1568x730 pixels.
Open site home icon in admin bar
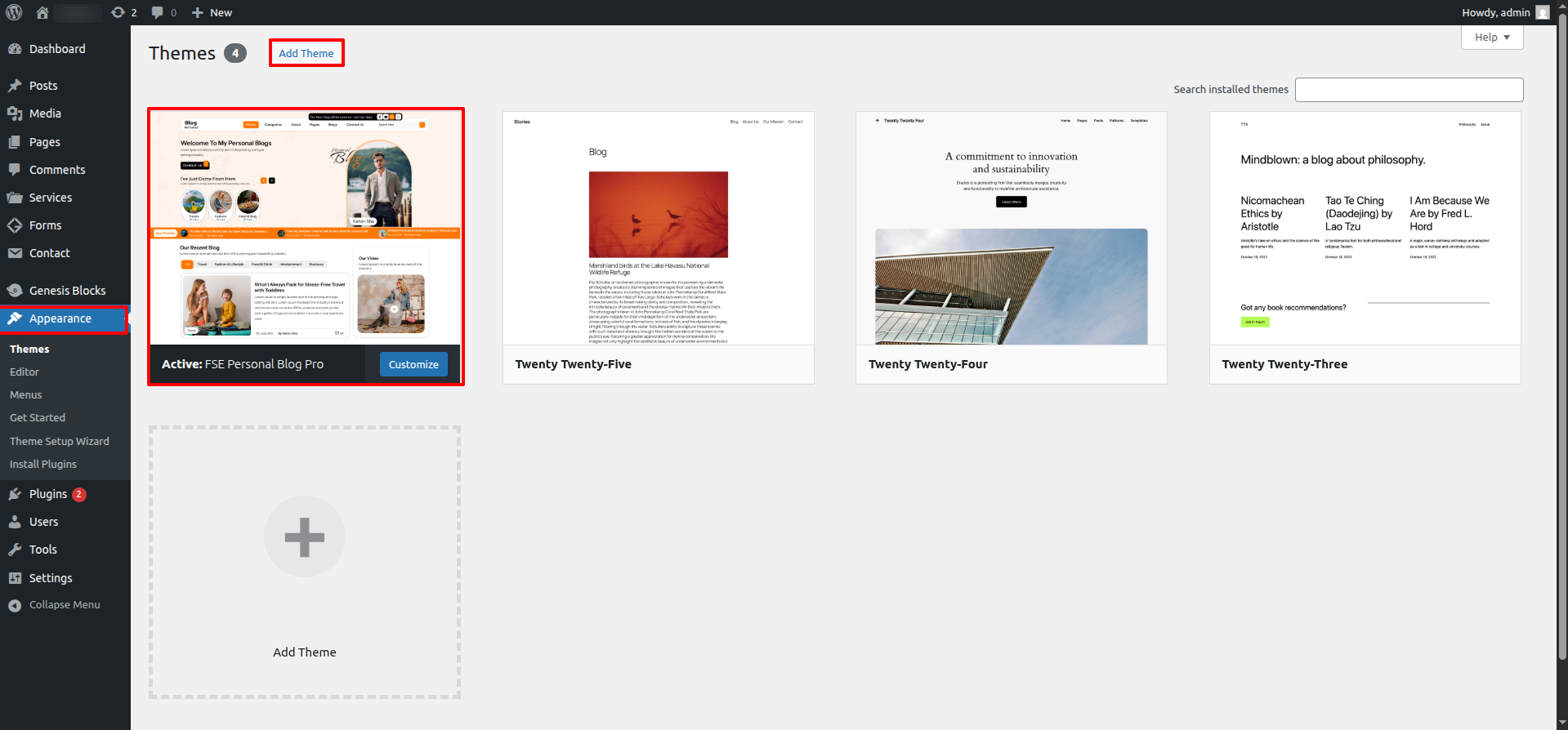[x=42, y=12]
